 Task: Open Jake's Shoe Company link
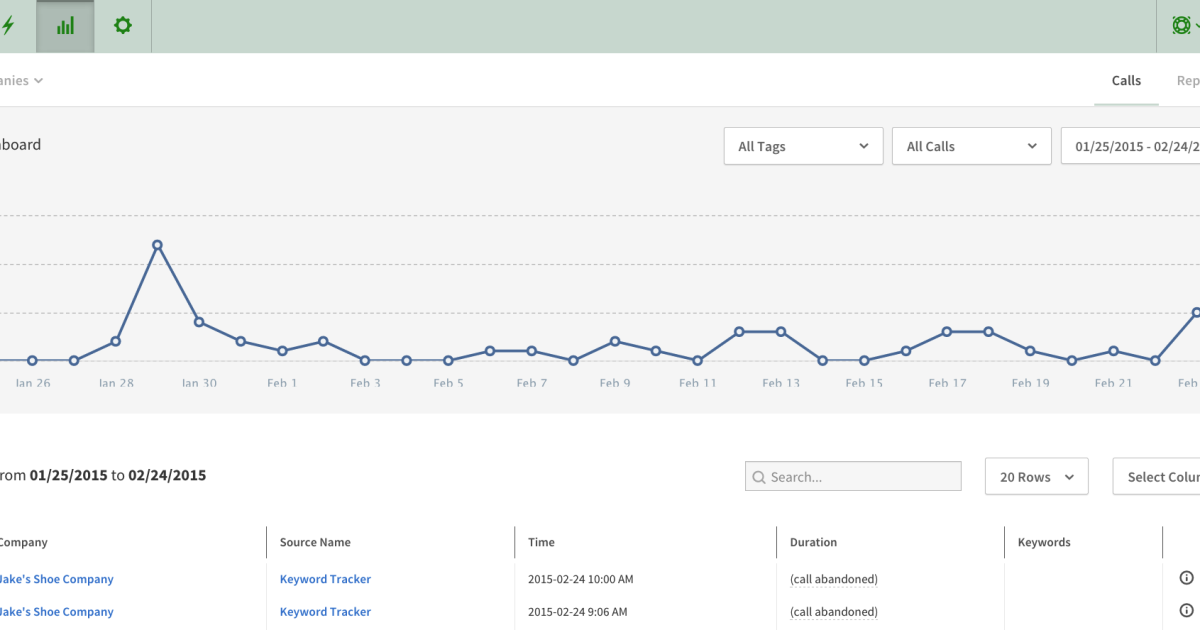tap(56, 579)
